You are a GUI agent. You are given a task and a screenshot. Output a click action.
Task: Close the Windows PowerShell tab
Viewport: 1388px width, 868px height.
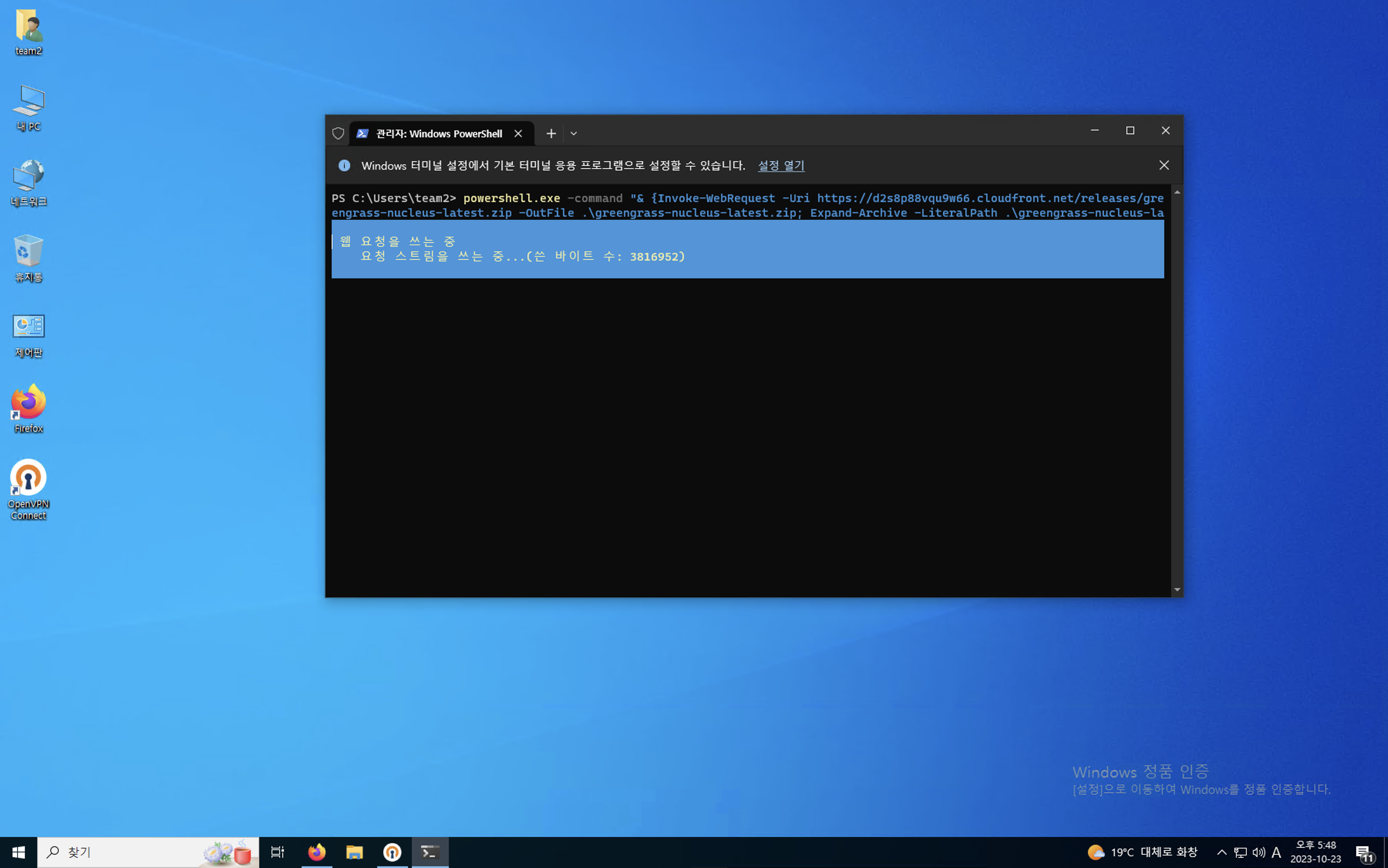click(x=518, y=133)
